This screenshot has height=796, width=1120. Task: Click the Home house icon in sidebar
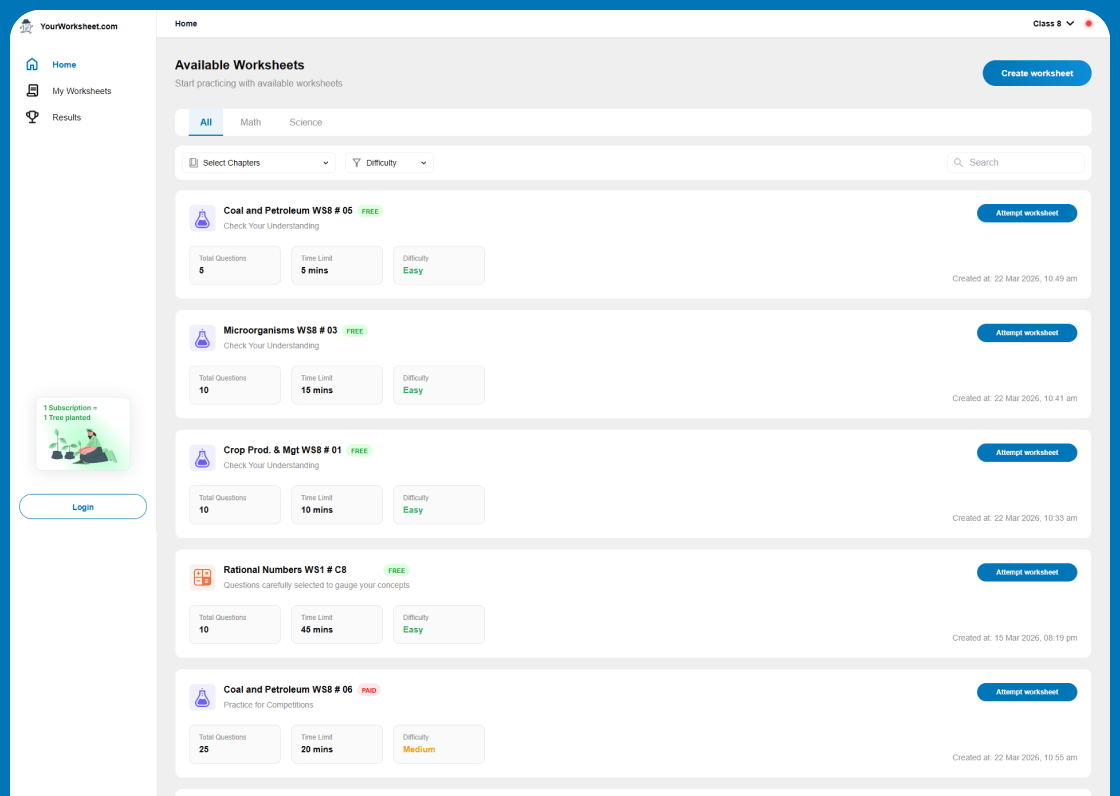[x=32, y=65]
